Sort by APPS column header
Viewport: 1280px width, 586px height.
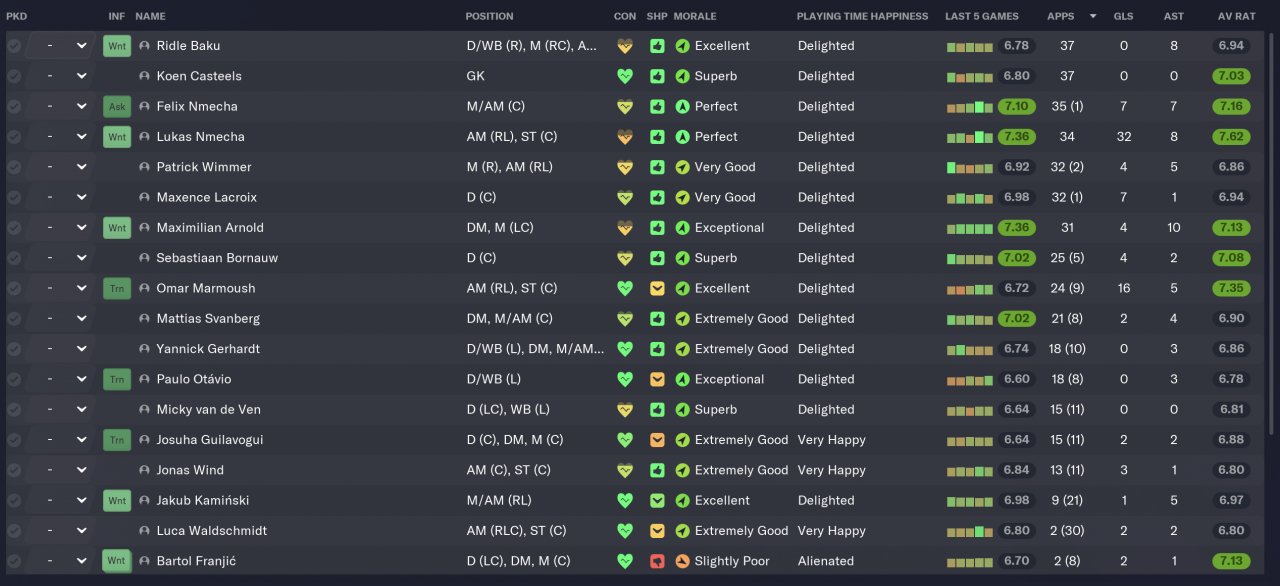1061,16
